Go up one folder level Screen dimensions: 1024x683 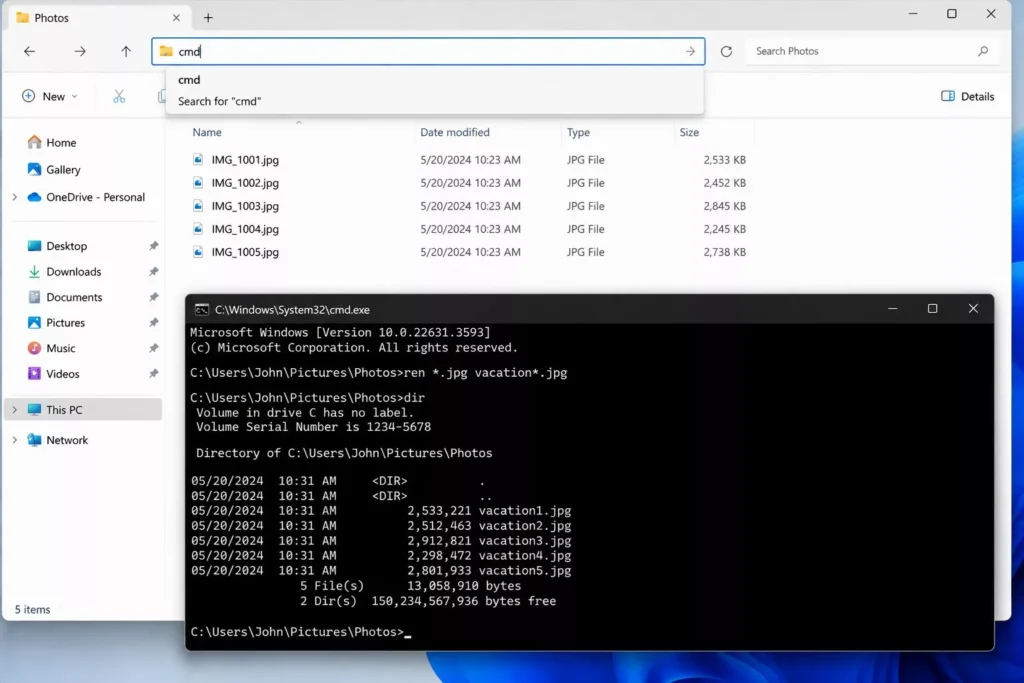[x=125, y=51]
